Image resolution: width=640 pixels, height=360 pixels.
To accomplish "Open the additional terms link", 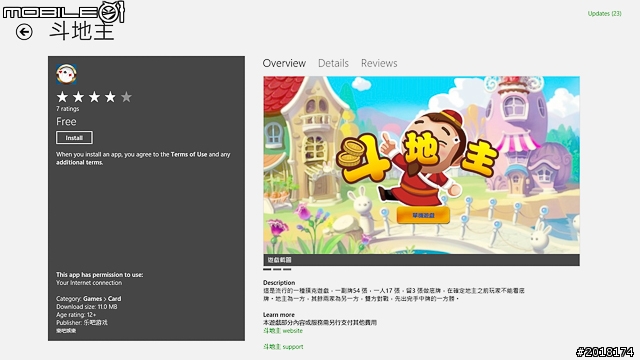I will [x=79, y=162].
